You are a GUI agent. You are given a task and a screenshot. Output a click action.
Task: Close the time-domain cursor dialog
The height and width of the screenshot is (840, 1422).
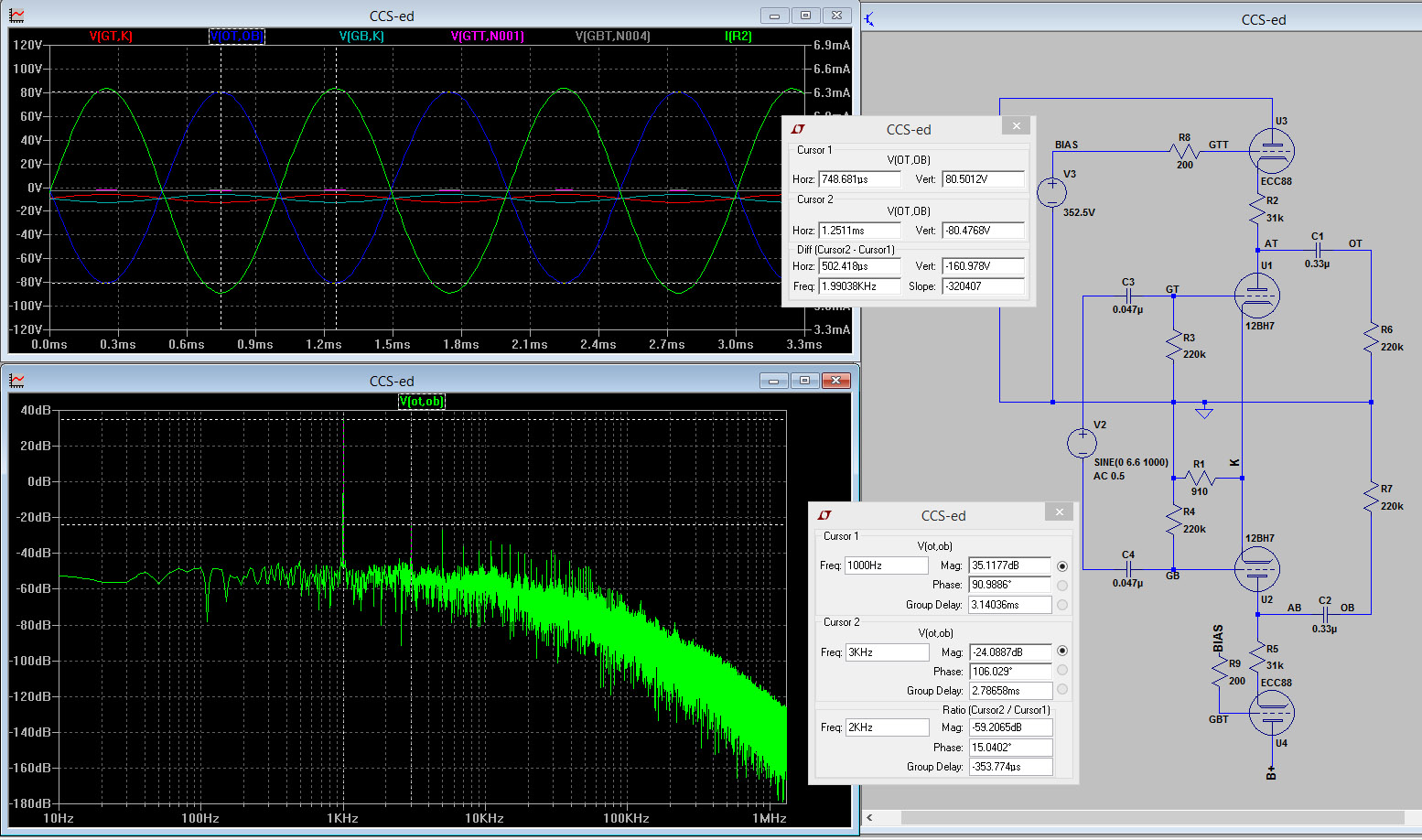(1016, 126)
